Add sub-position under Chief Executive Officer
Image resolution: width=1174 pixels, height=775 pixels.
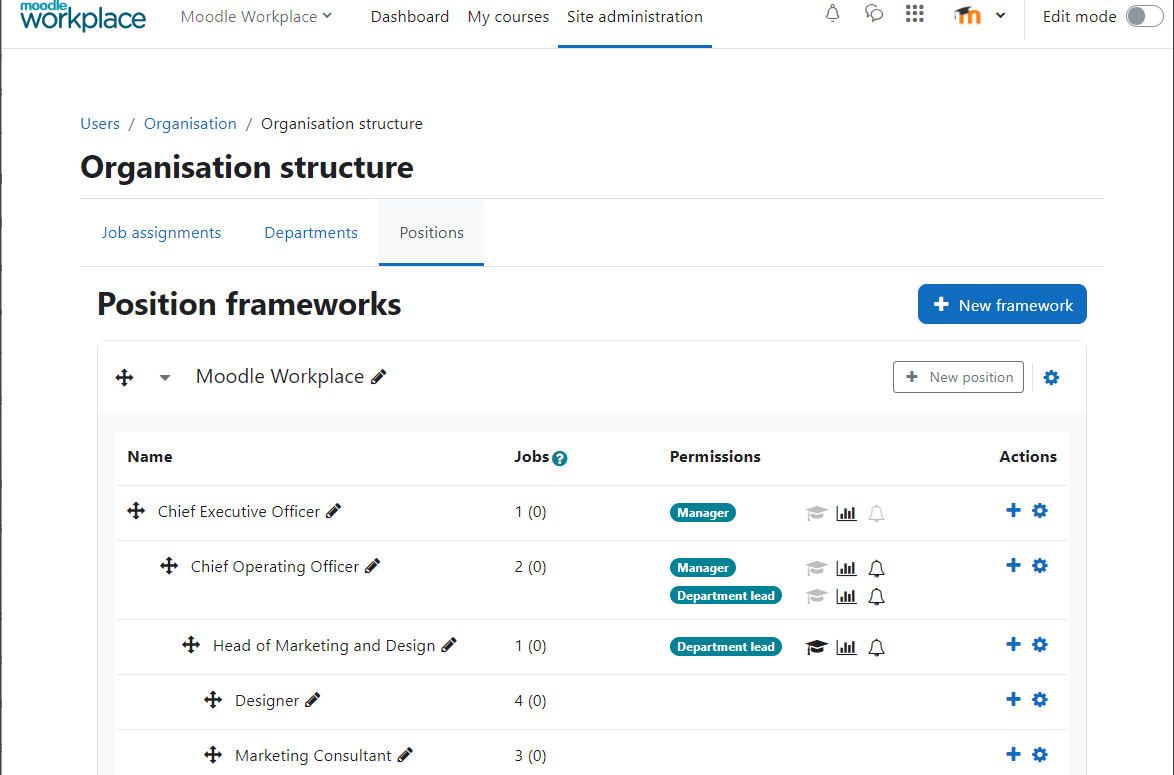coord(1013,510)
